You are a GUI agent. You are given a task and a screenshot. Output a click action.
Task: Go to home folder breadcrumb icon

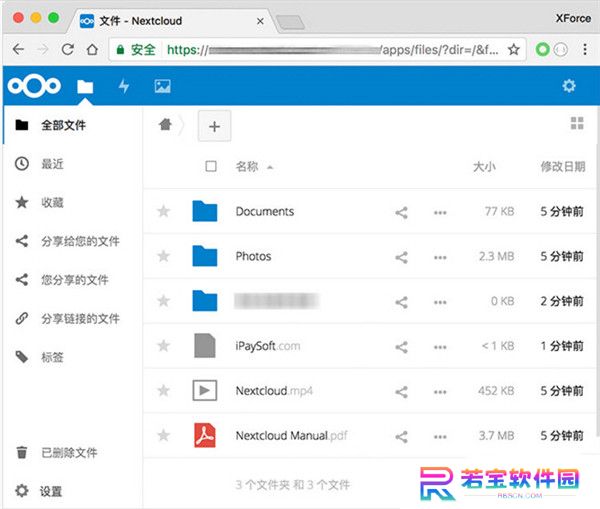coord(165,124)
